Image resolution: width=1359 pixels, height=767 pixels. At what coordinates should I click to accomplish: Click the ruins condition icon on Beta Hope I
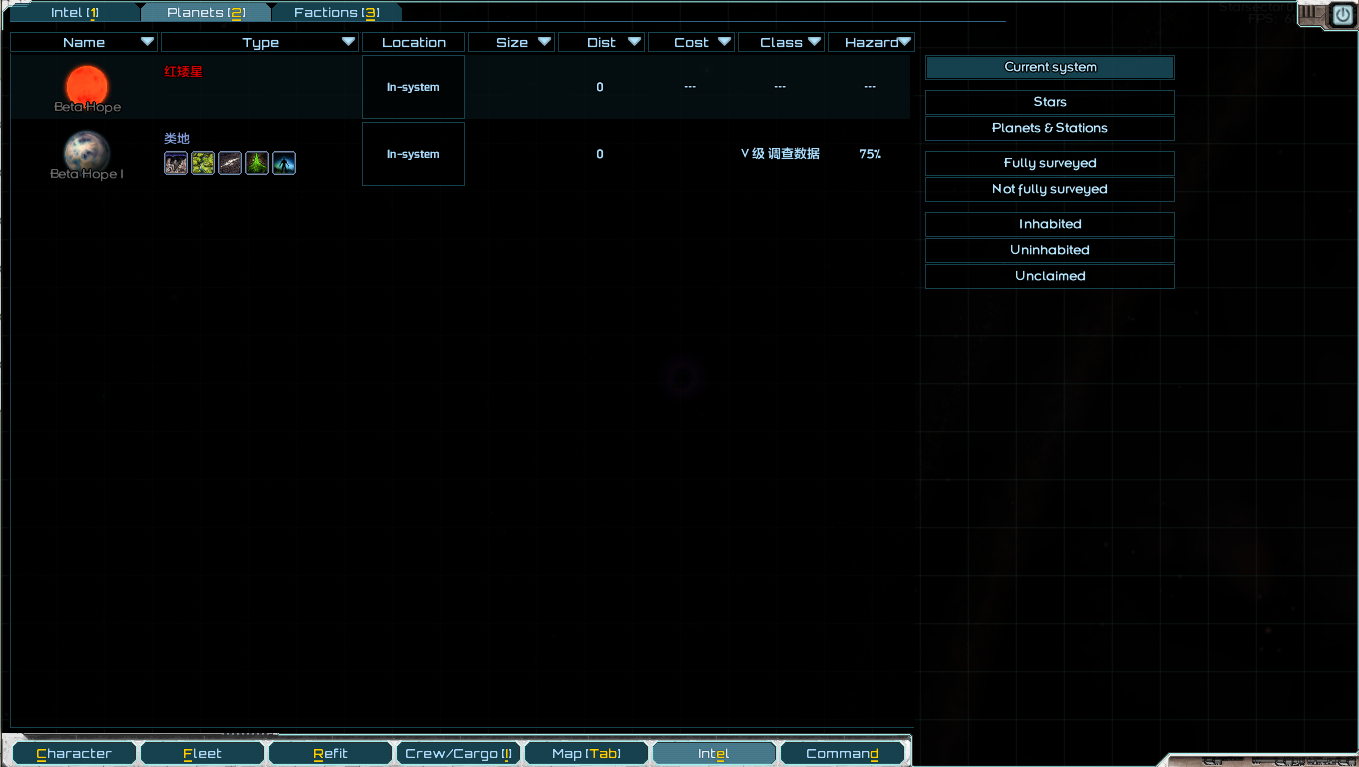click(x=176, y=163)
